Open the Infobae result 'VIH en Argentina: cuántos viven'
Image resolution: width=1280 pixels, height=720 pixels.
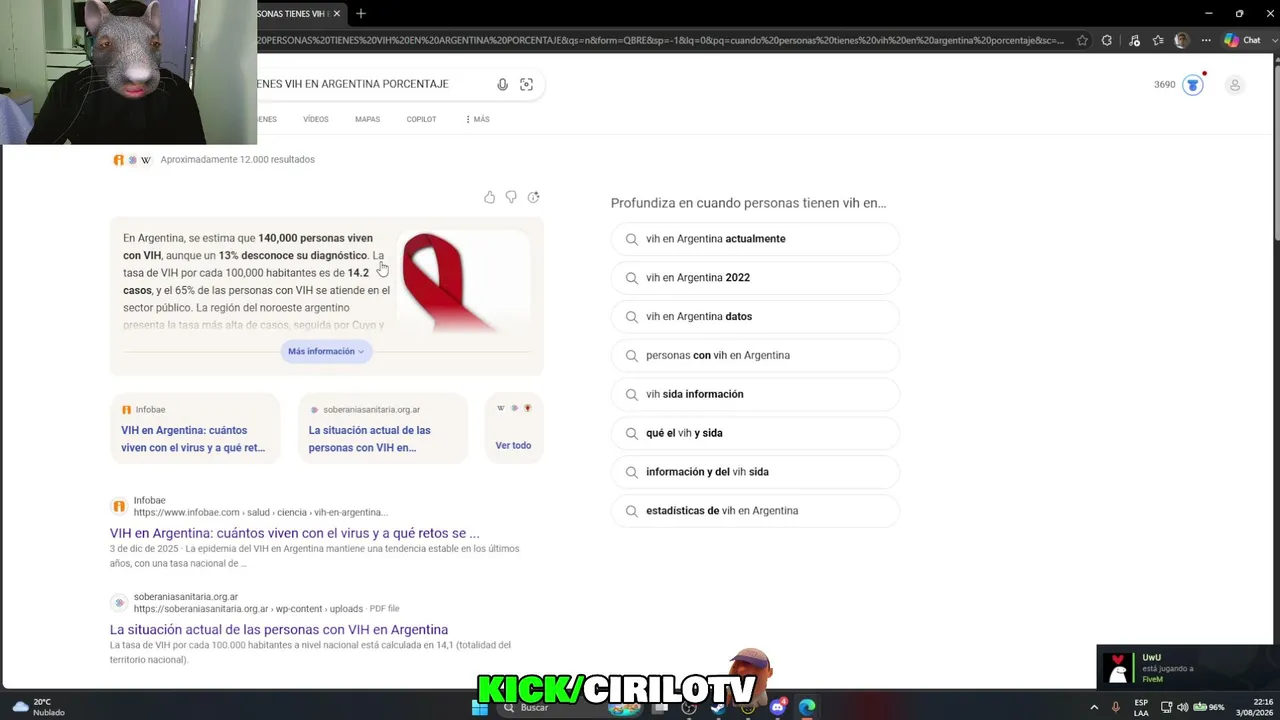point(294,533)
